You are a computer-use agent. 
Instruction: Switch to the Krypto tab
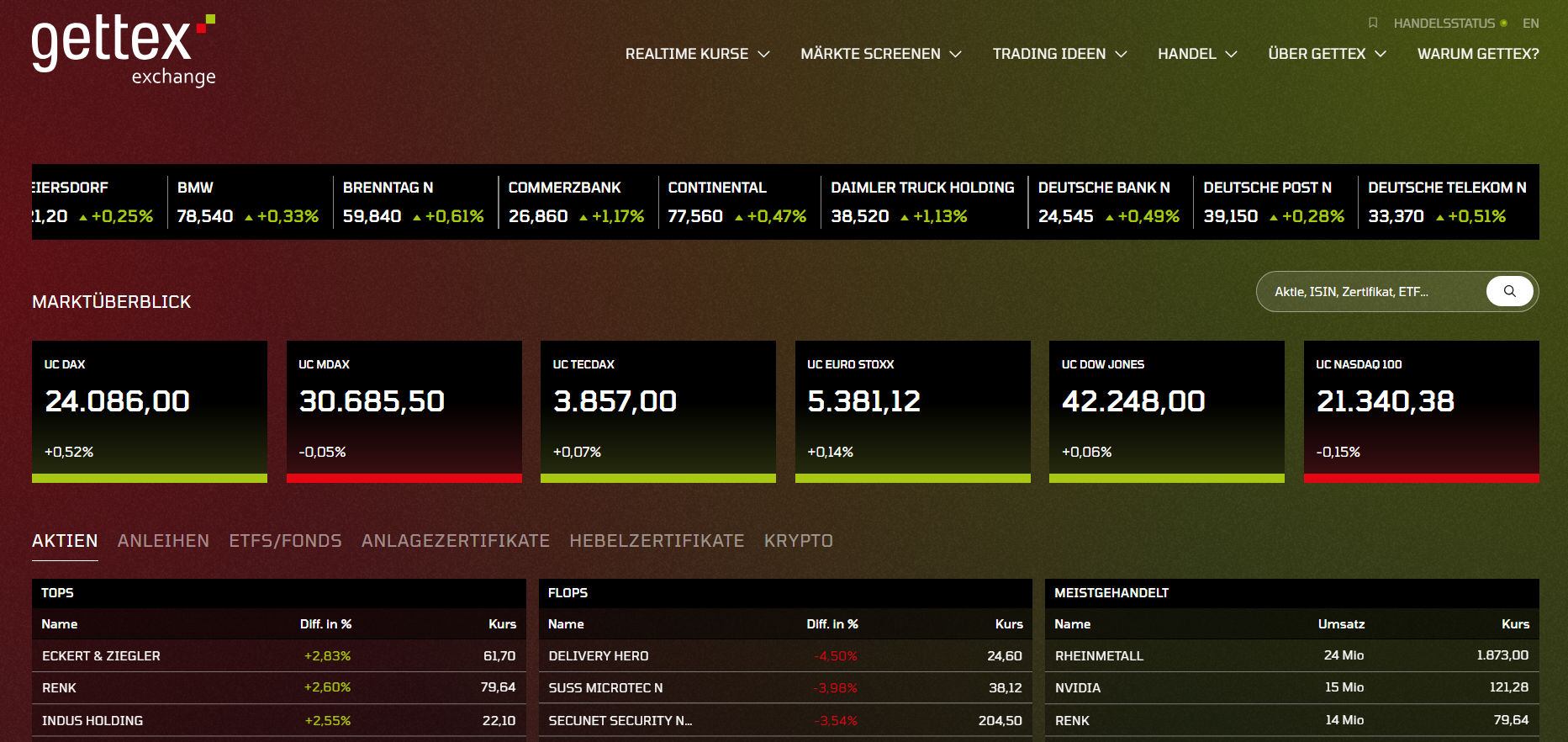798,541
